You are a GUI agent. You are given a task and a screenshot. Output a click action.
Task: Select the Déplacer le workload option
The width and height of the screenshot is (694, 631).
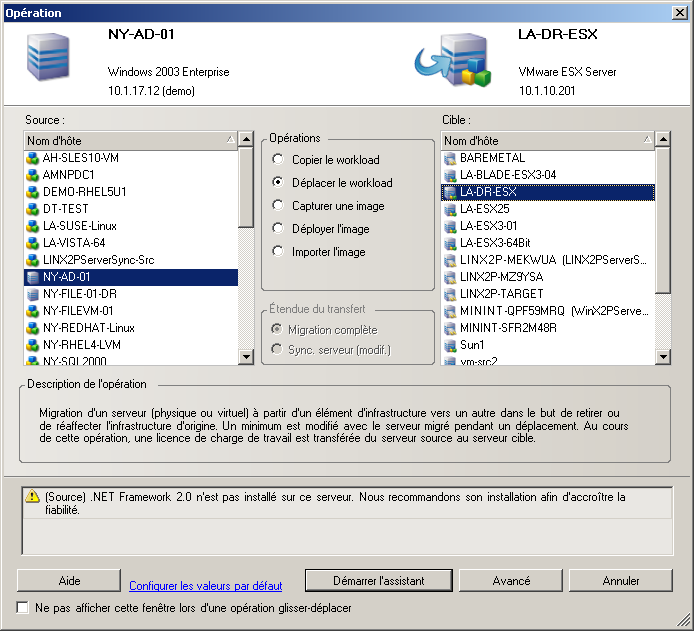[332, 183]
